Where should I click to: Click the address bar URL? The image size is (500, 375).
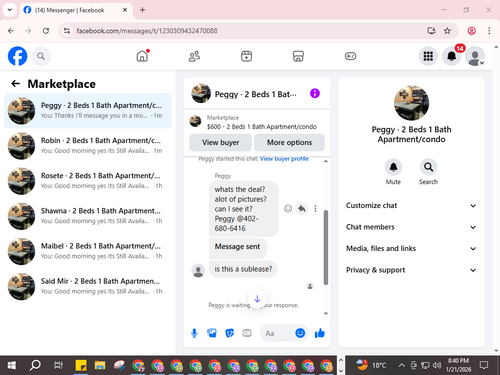147,31
